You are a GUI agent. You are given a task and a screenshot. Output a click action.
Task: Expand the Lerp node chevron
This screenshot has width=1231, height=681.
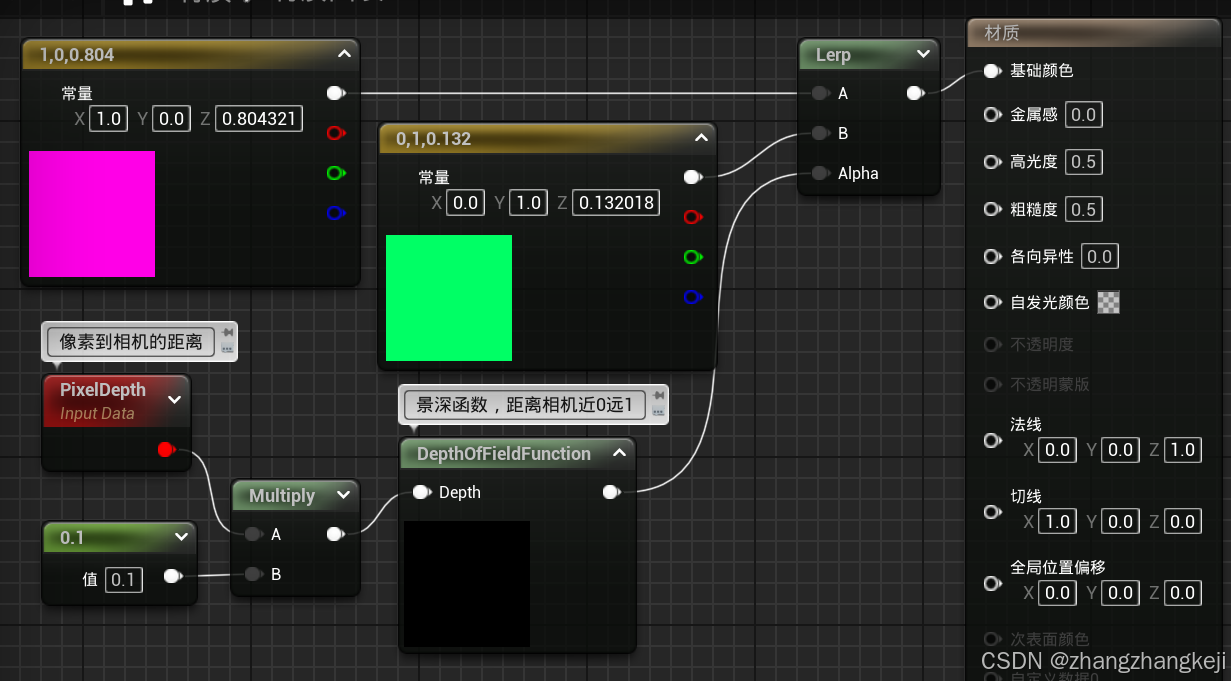tap(923, 54)
